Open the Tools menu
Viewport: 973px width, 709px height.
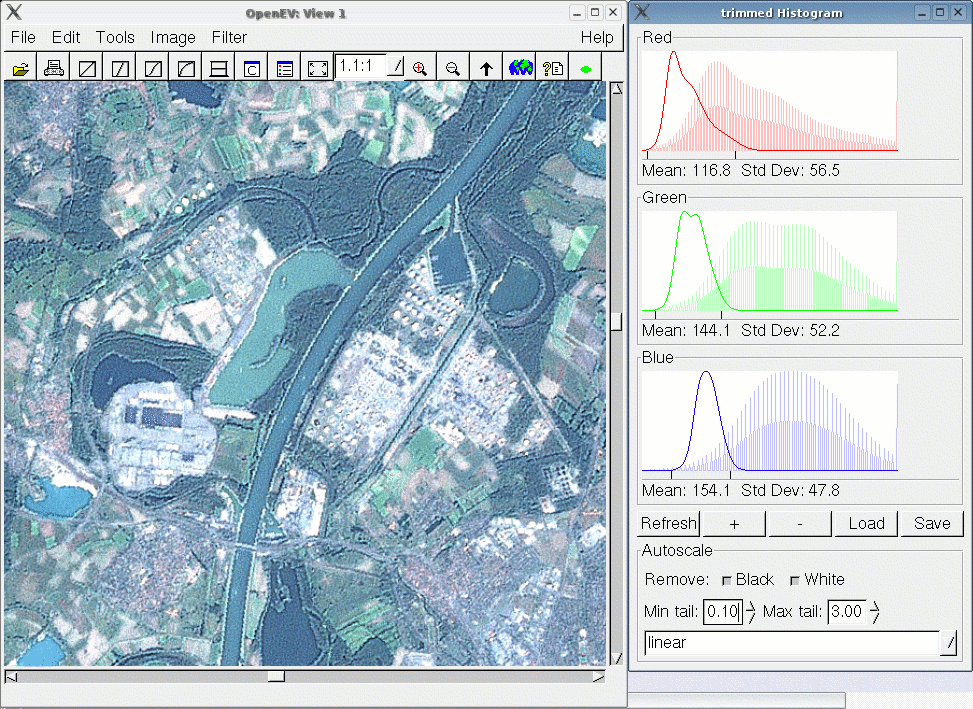point(115,37)
